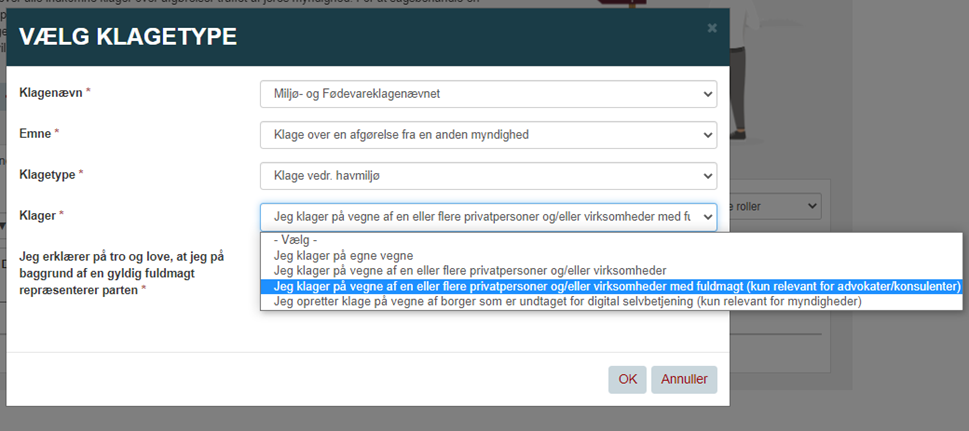Open the Klagetype dropdown showing Klage vedr. havmiljø
The height and width of the screenshot is (431, 969).
[488, 176]
